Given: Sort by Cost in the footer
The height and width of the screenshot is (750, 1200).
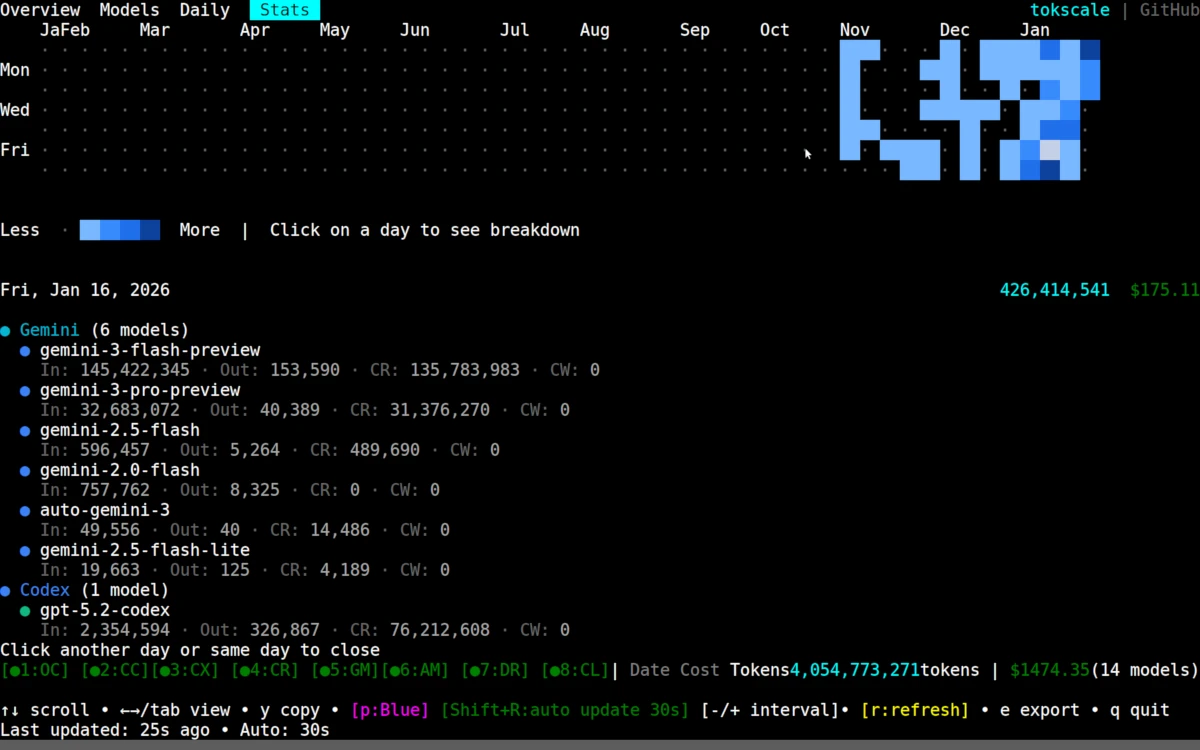Looking at the screenshot, I should pyautogui.click(x=699, y=670).
